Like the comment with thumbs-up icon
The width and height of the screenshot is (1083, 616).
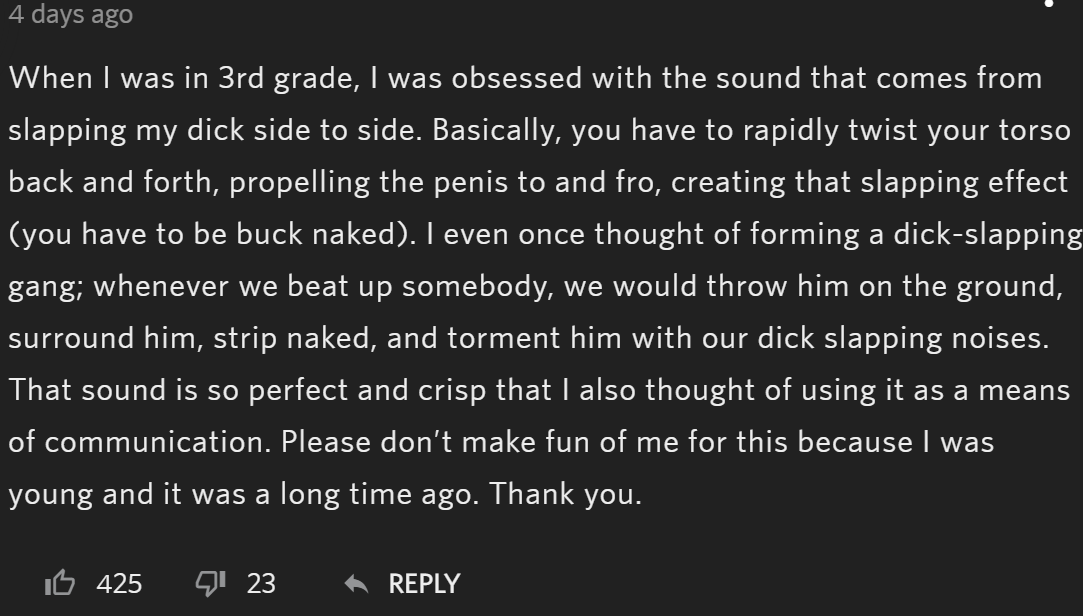tap(60, 584)
